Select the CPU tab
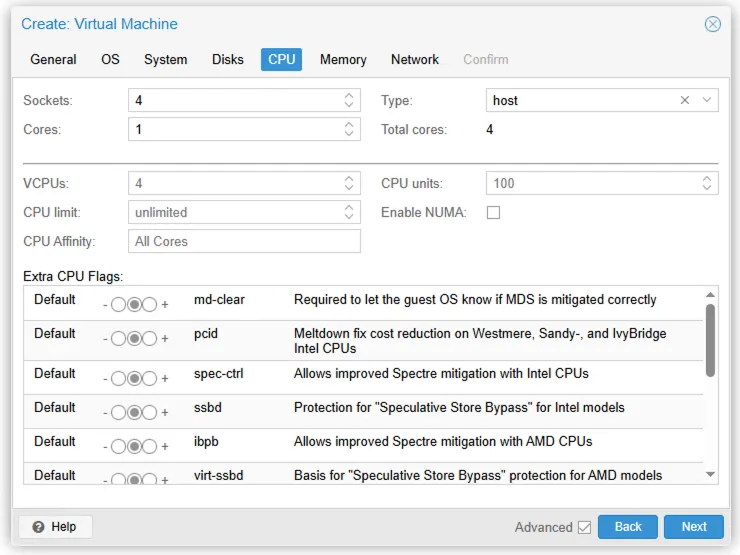 coord(281,59)
